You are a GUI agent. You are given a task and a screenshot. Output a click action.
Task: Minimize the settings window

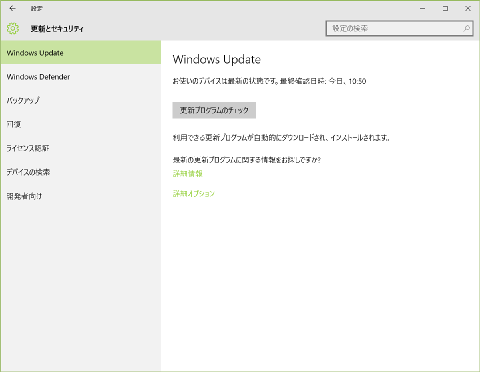[x=423, y=9]
